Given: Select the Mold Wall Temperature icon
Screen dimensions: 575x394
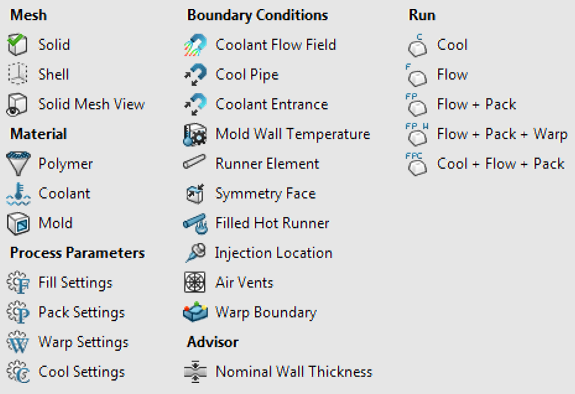Looking at the screenshot, I should click(195, 134).
